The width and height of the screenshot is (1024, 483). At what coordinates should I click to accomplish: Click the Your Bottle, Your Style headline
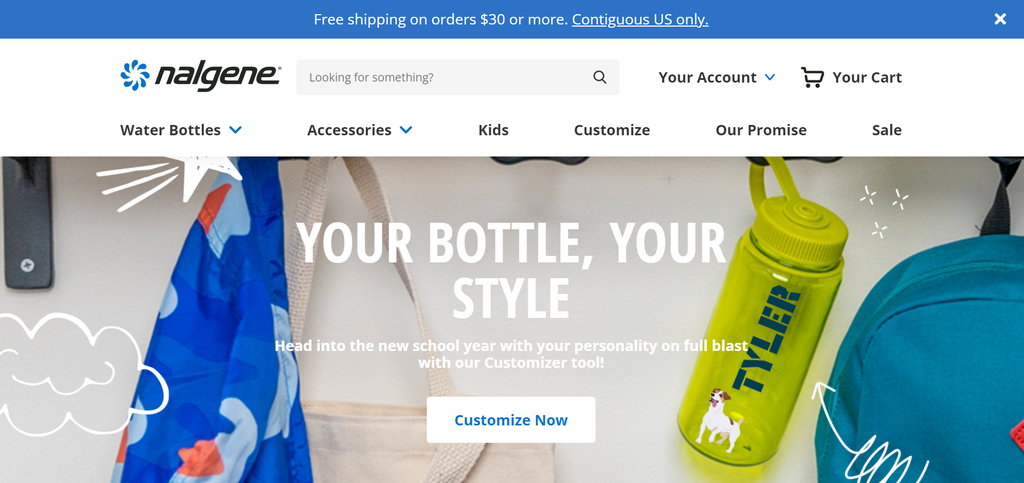click(511, 269)
